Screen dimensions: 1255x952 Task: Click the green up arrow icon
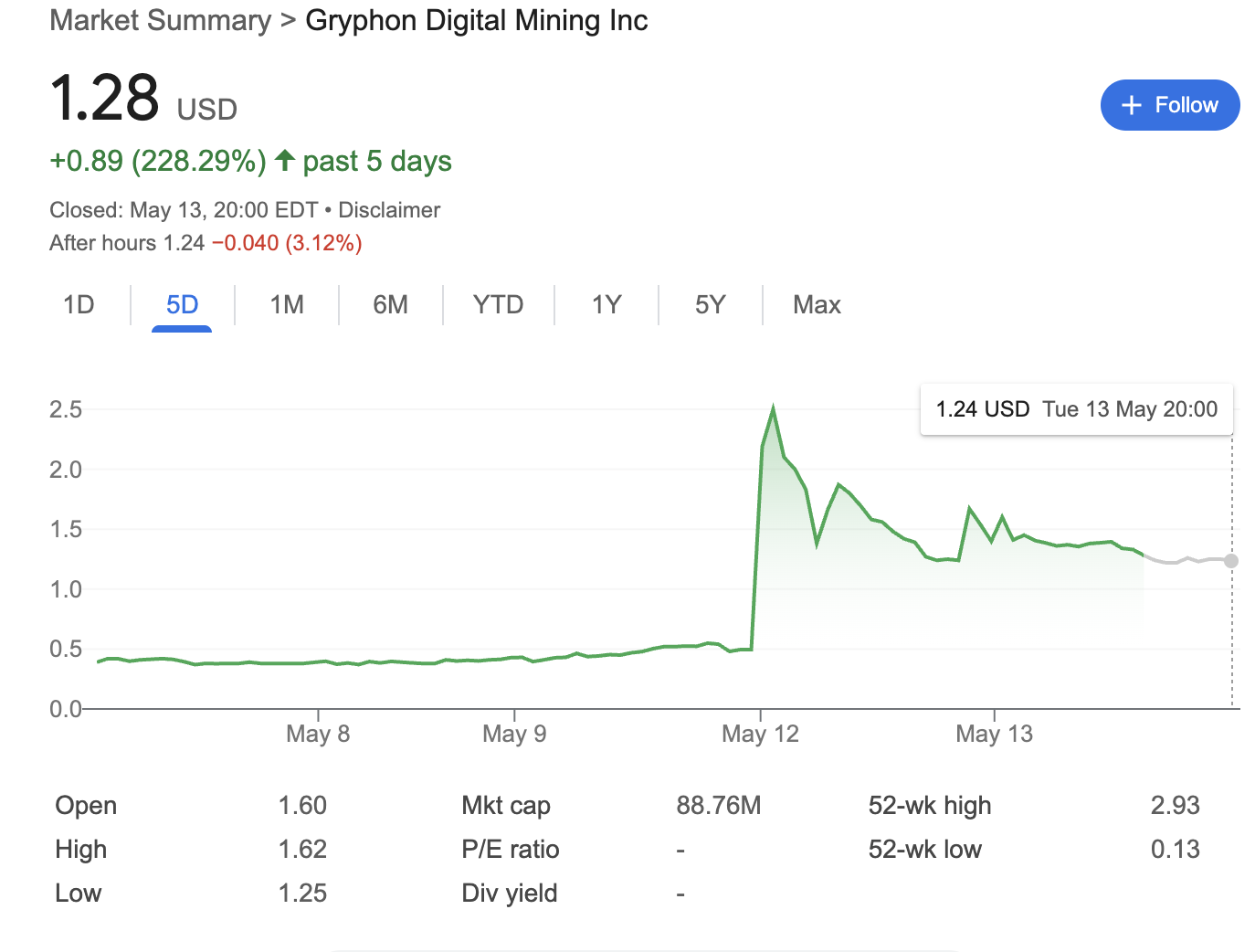pos(285,161)
